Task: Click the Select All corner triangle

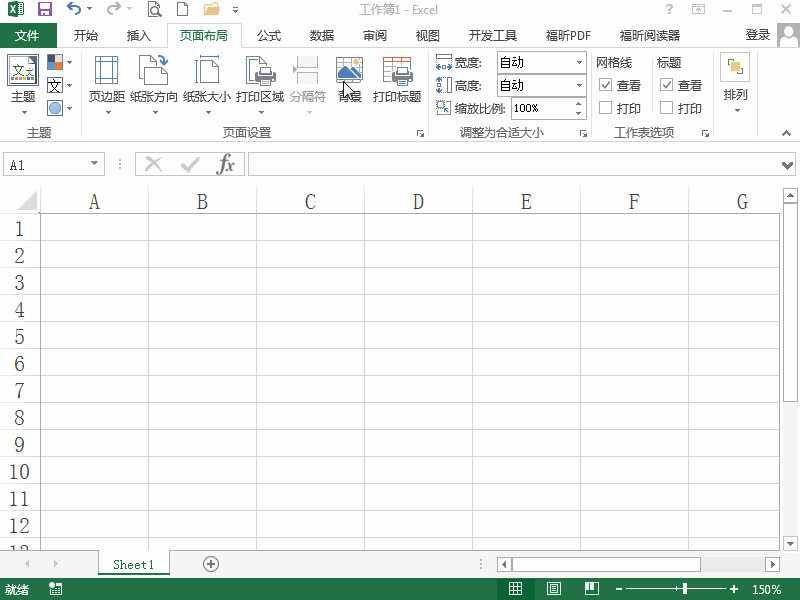Action: [x=27, y=201]
